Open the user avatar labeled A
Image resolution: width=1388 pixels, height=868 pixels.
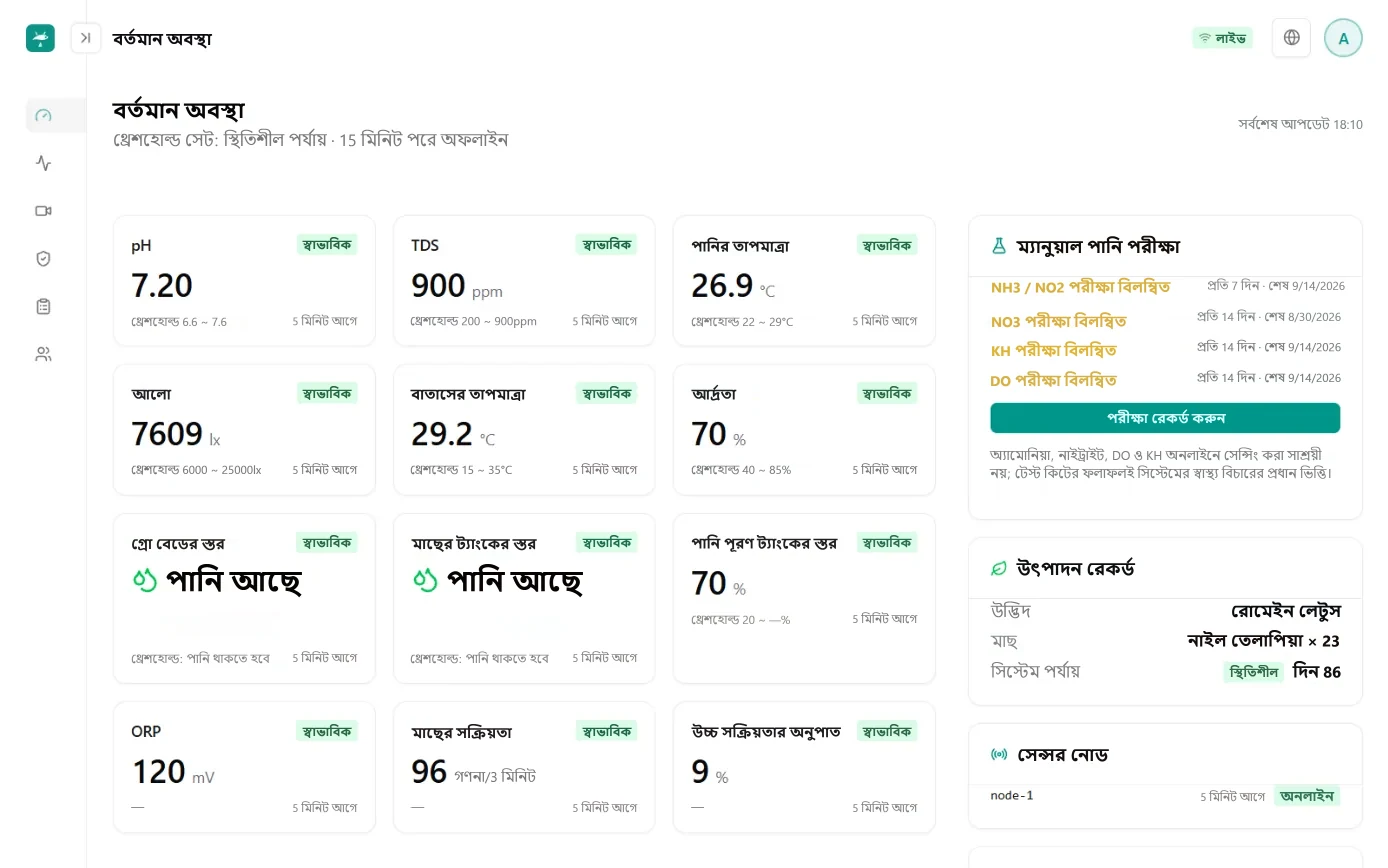point(1343,38)
